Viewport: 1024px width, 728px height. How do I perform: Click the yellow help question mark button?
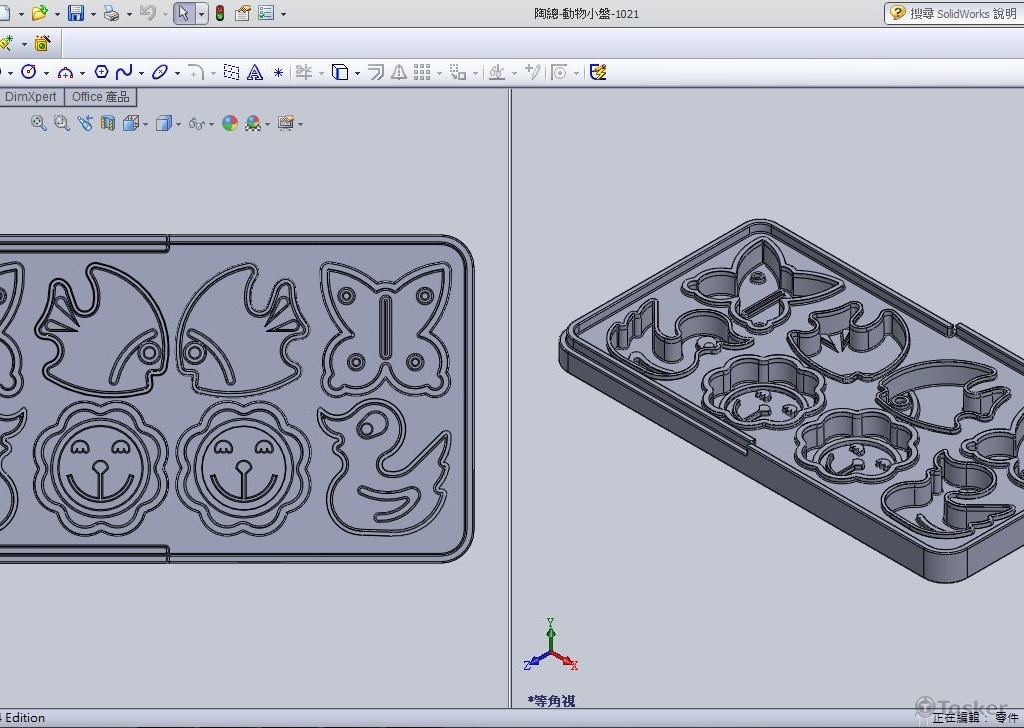coord(897,13)
